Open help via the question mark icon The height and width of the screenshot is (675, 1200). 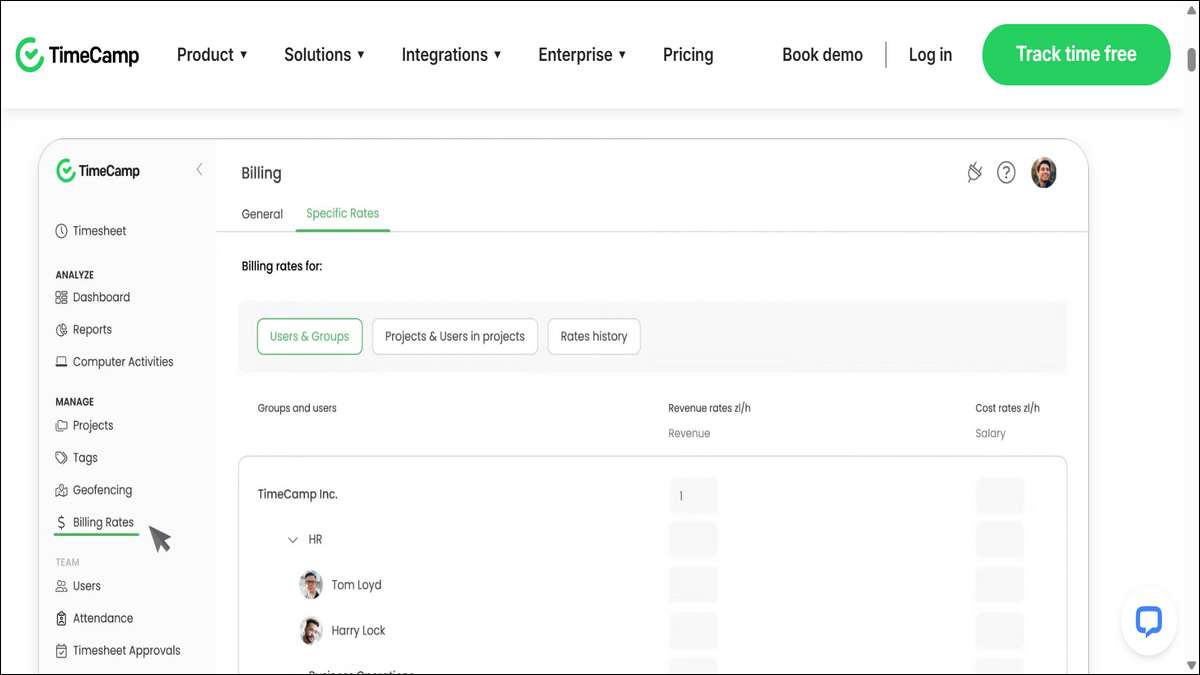(x=1006, y=173)
